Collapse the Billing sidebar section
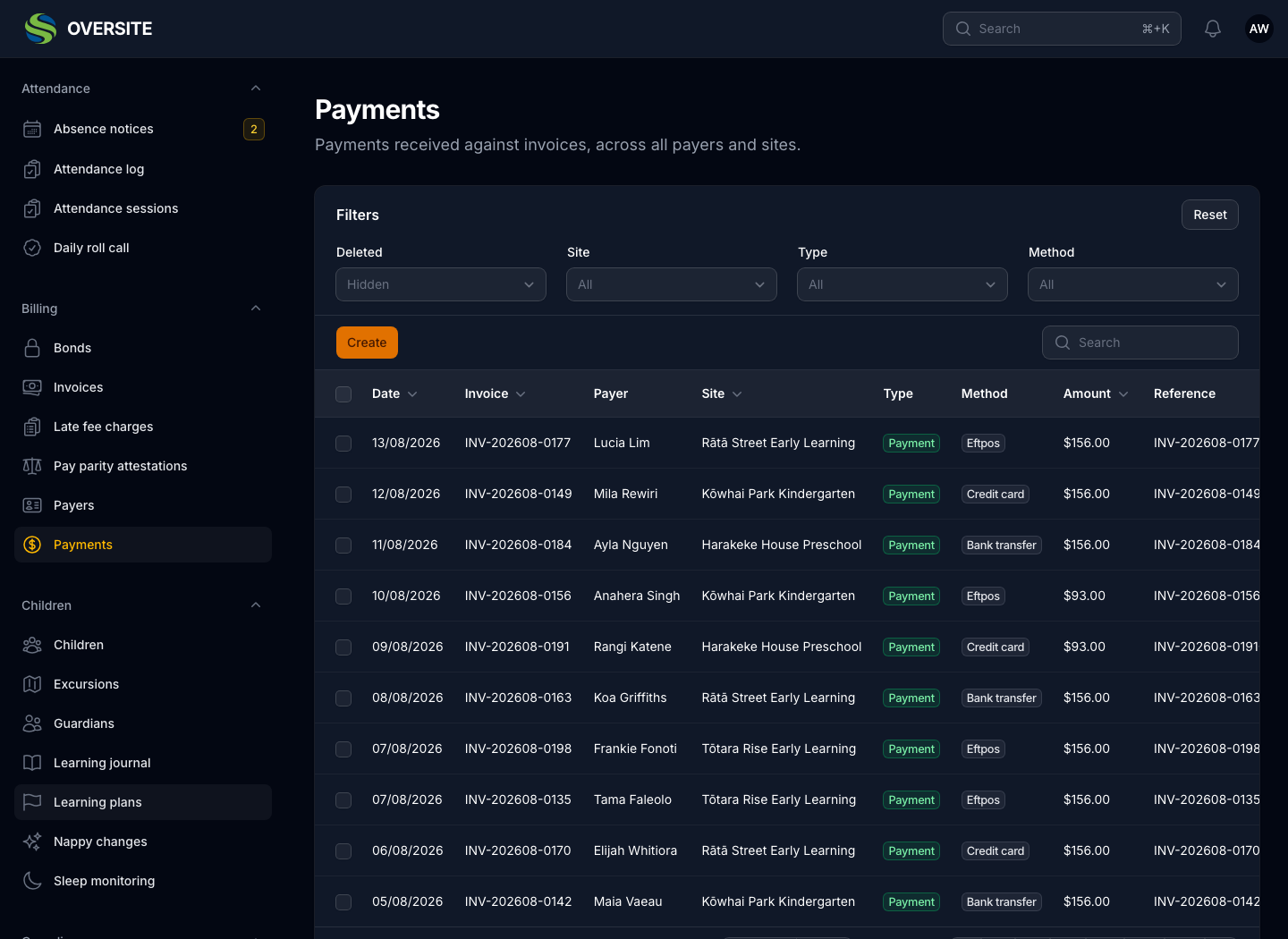 point(256,309)
